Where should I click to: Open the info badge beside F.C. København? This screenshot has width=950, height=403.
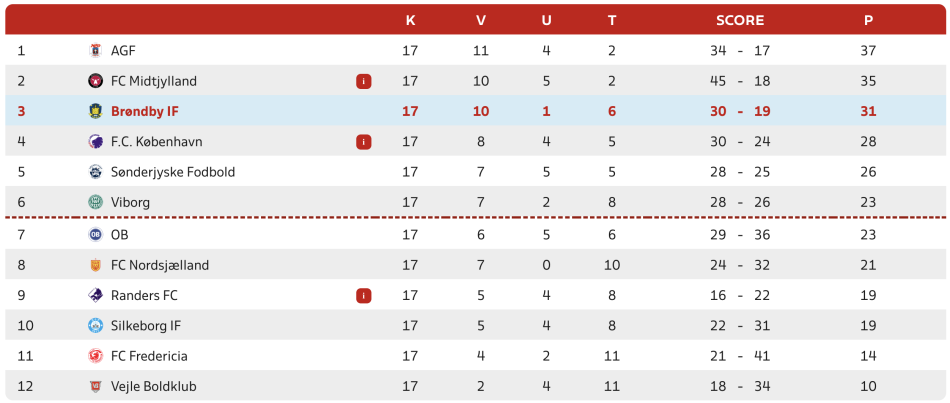(364, 142)
